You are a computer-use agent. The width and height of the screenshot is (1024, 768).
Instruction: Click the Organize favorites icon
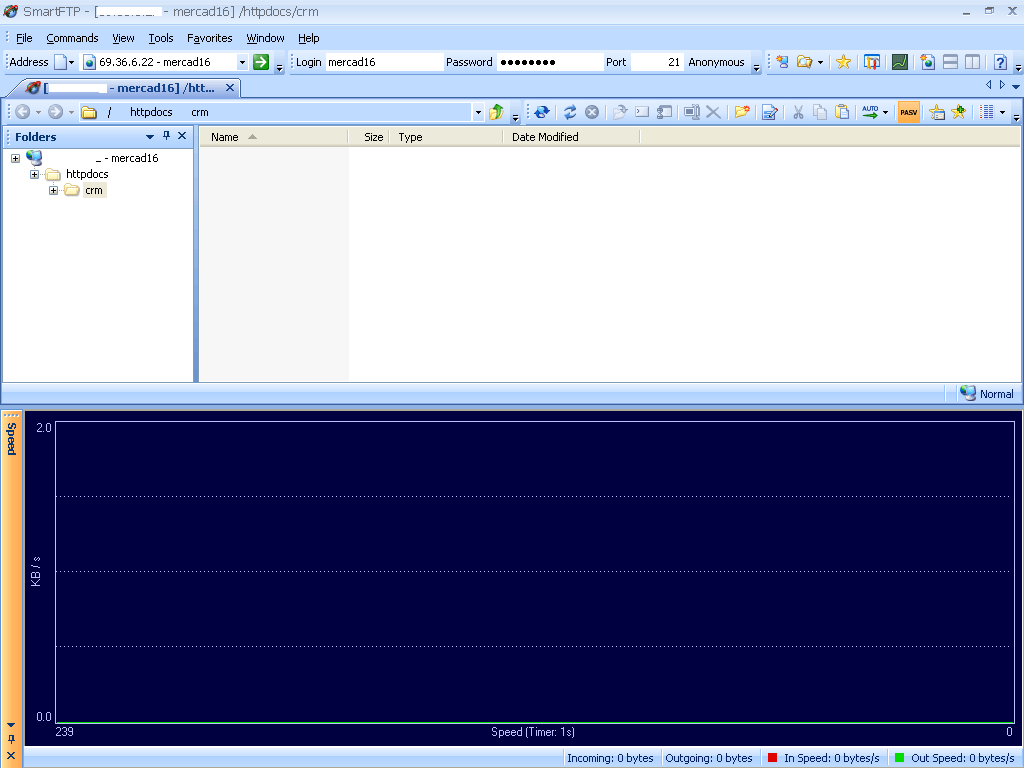pos(937,112)
